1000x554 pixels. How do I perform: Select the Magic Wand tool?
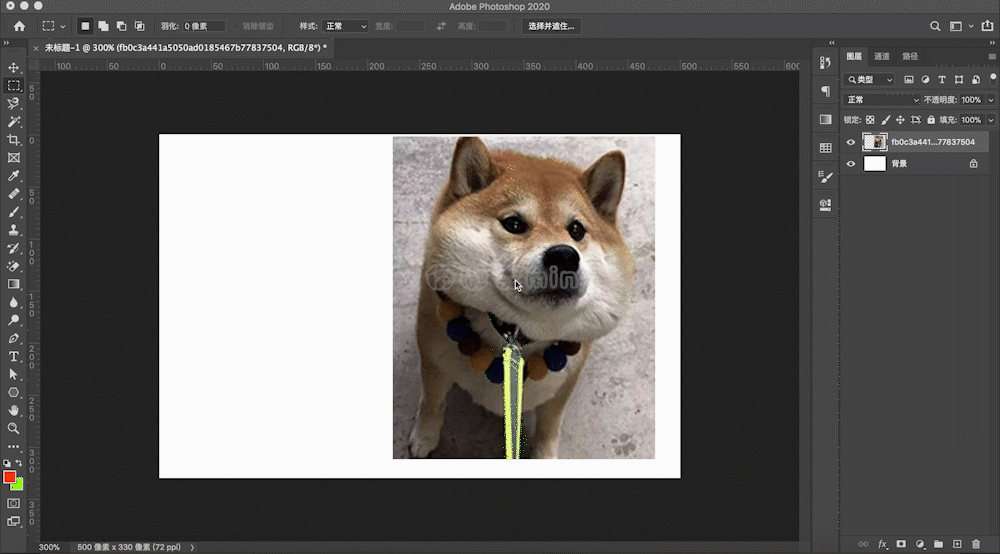[x=13, y=122]
